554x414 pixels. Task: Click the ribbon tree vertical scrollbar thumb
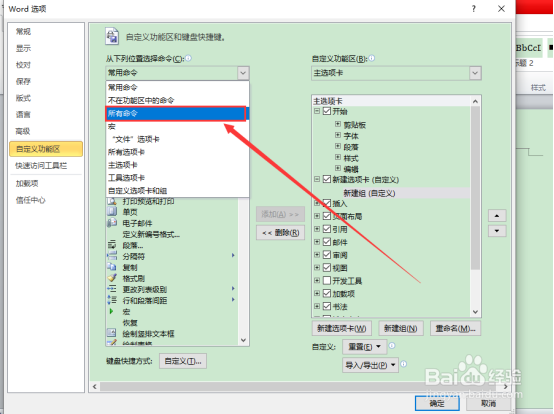pos(475,188)
